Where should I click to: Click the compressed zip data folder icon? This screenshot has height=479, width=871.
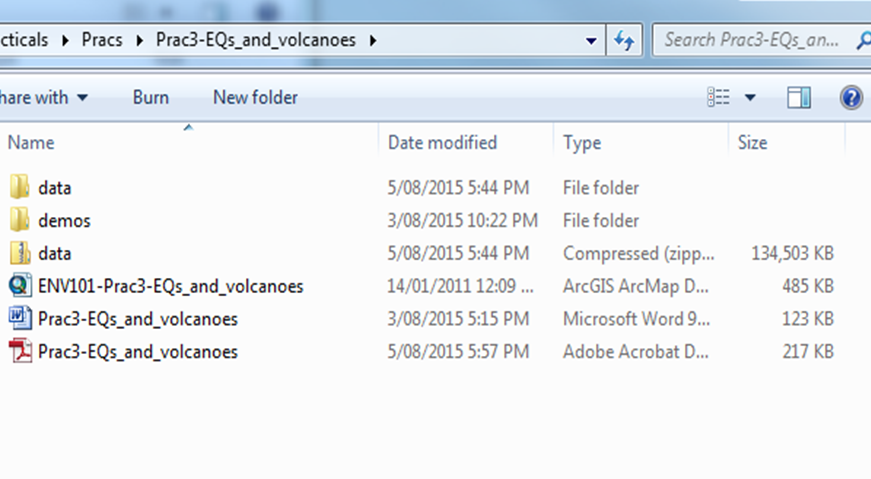pos(20,253)
